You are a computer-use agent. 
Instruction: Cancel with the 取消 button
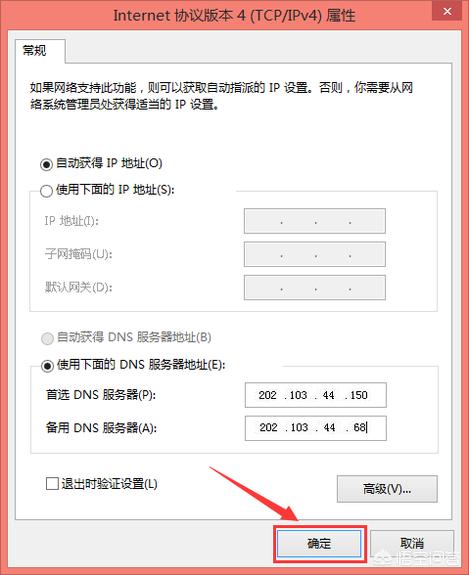[412, 543]
